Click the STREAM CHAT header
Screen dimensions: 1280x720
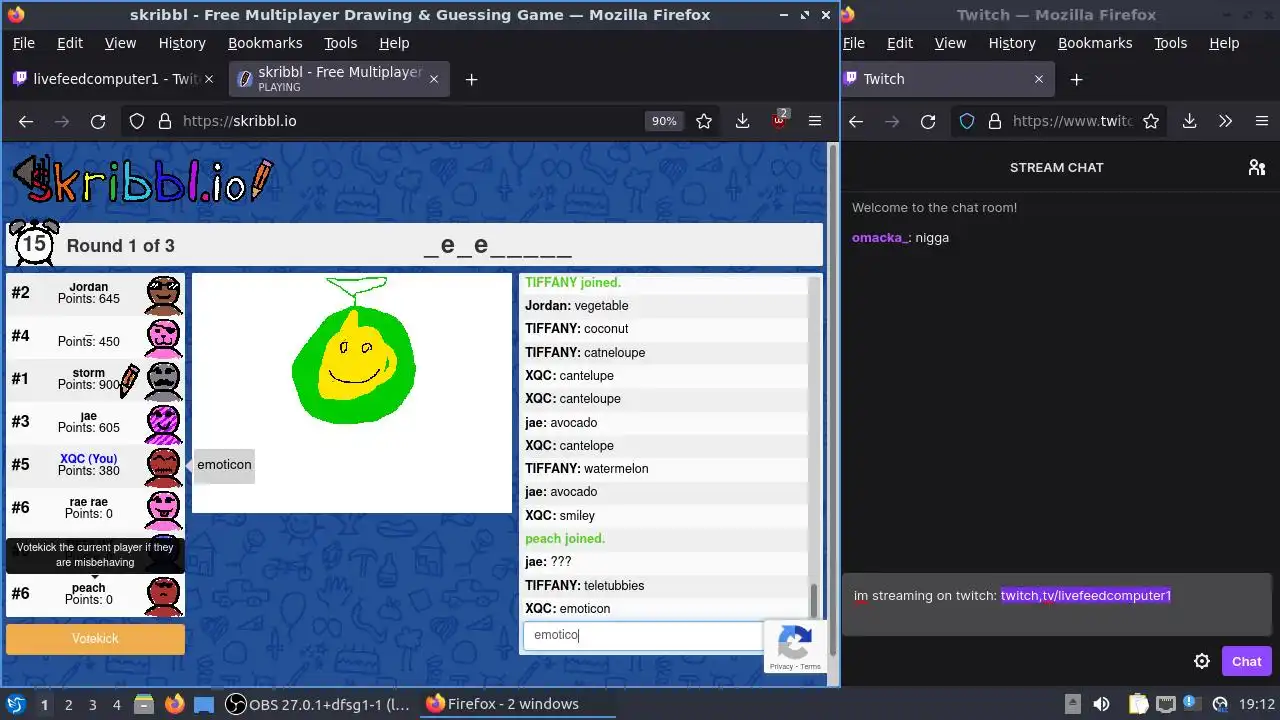click(1056, 167)
